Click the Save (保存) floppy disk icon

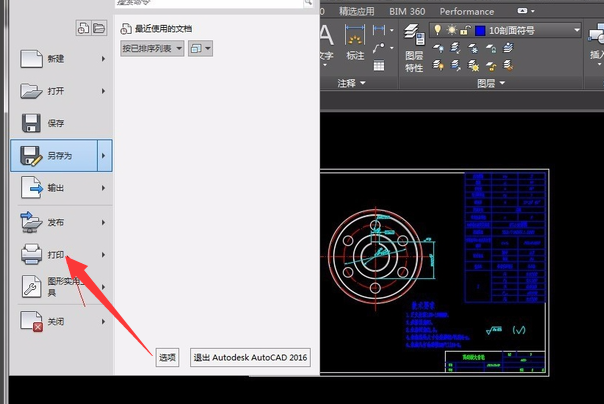[31, 123]
